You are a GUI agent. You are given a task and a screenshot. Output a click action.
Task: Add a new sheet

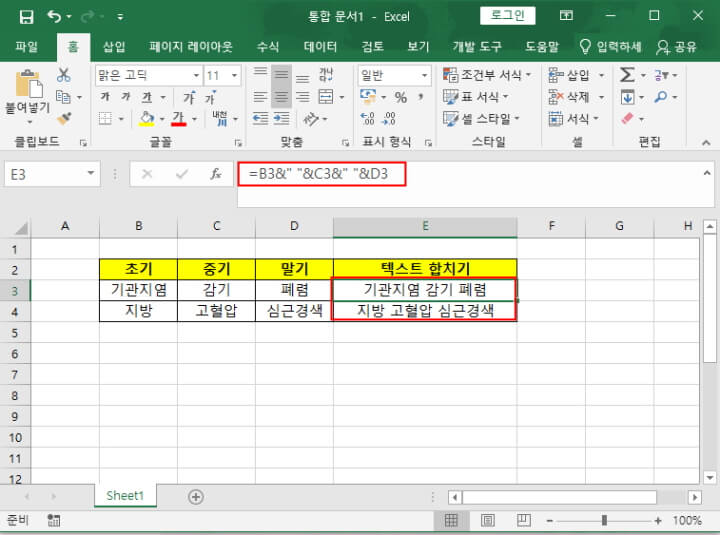click(196, 497)
